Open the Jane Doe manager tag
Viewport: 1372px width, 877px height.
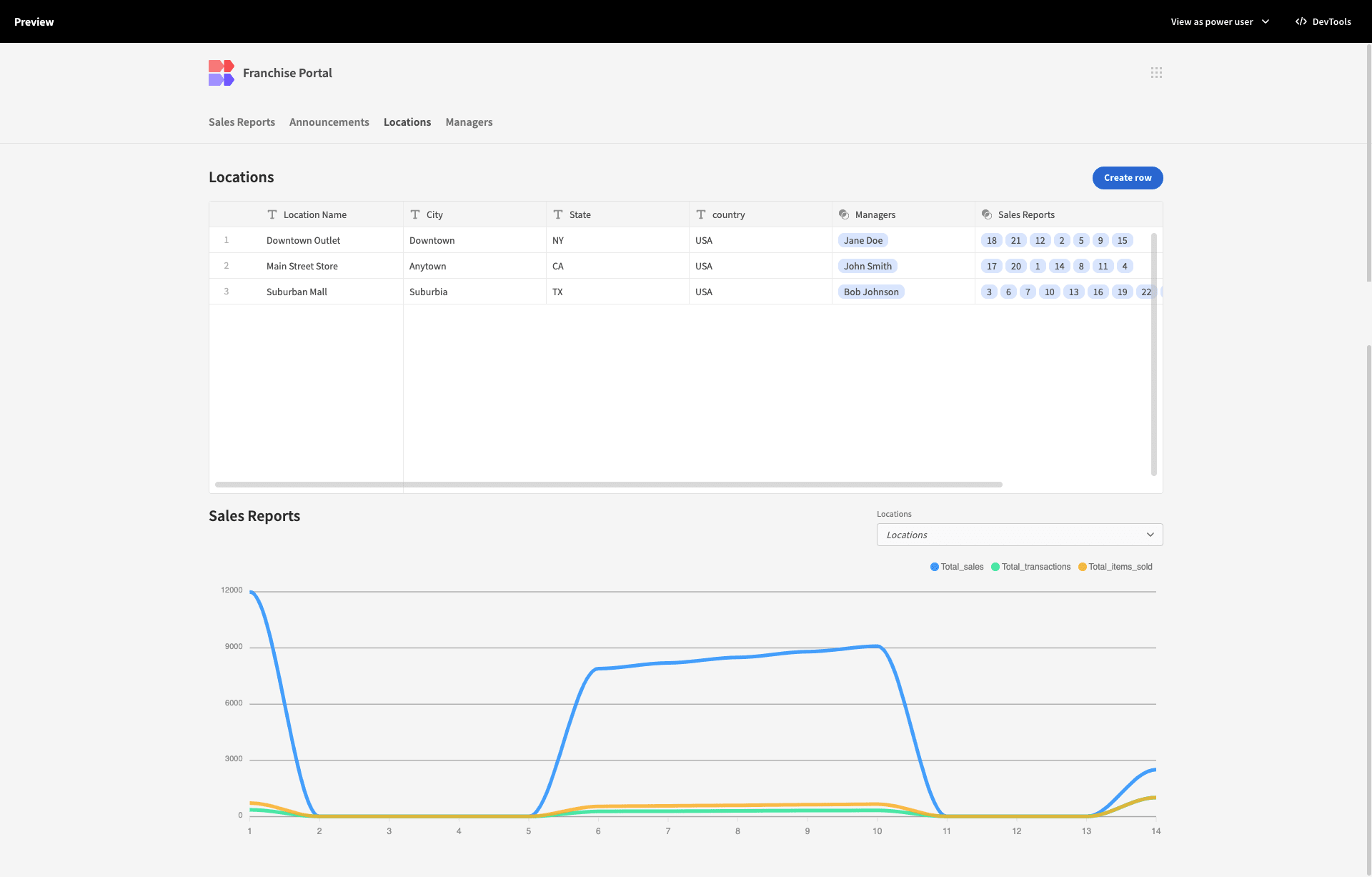pos(863,240)
